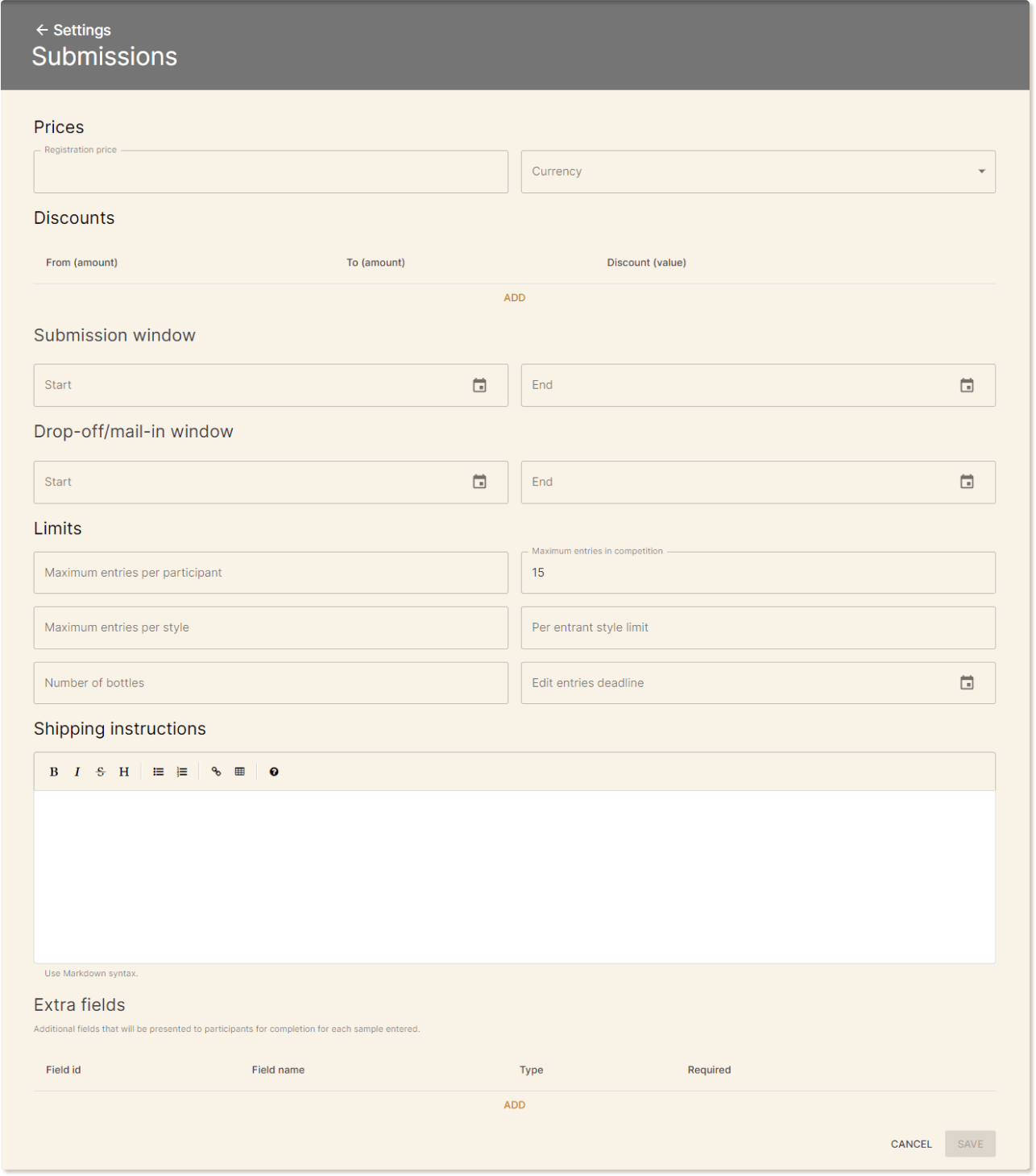Open Drop-off window Start calendar picker

pos(479,482)
